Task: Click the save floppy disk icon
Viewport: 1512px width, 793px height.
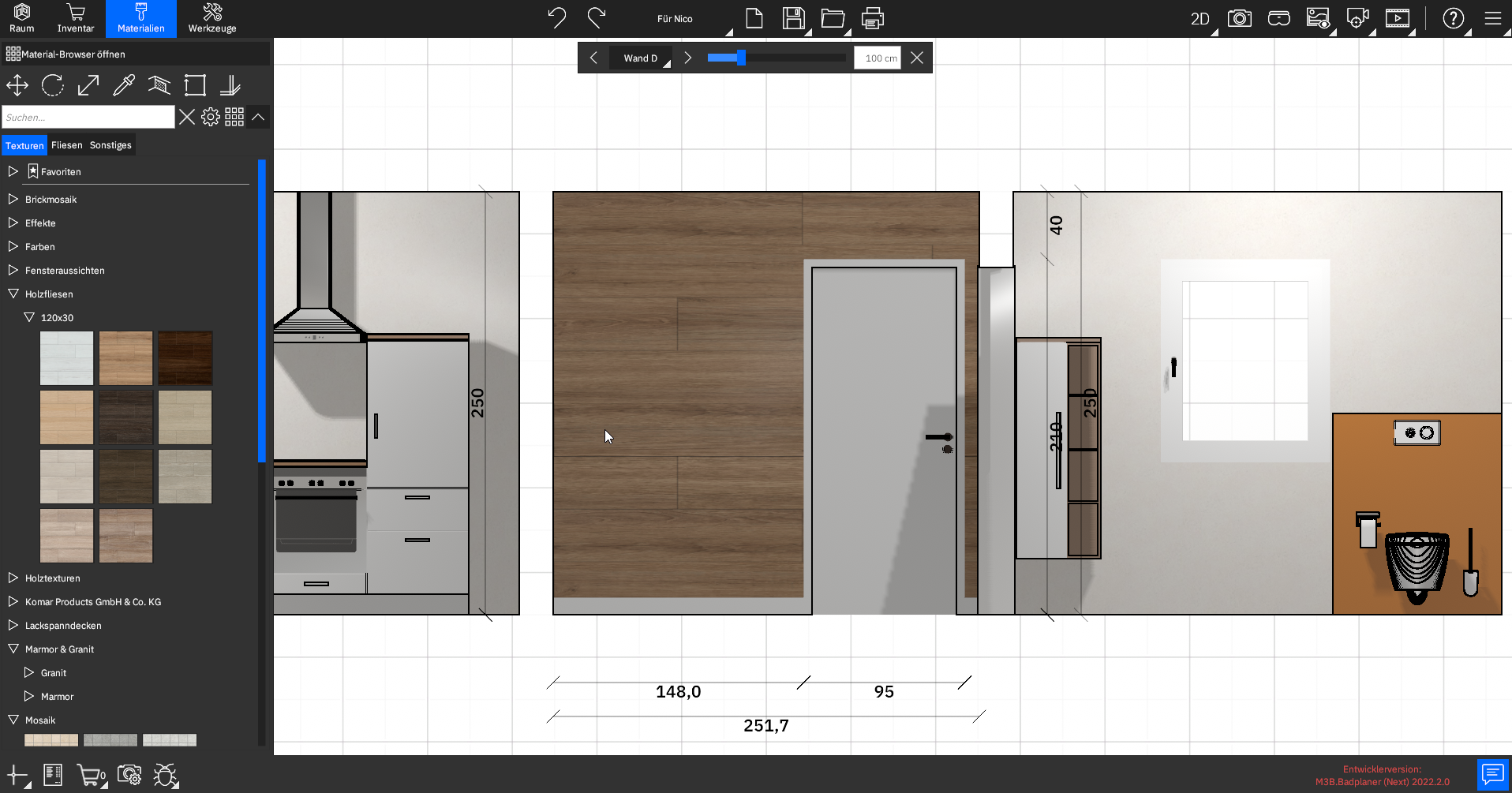Action: click(793, 18)
